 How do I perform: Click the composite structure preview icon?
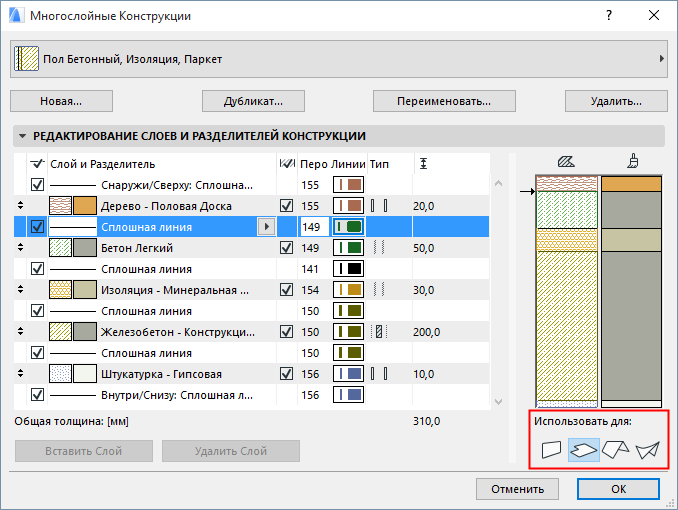click(26, 59)
